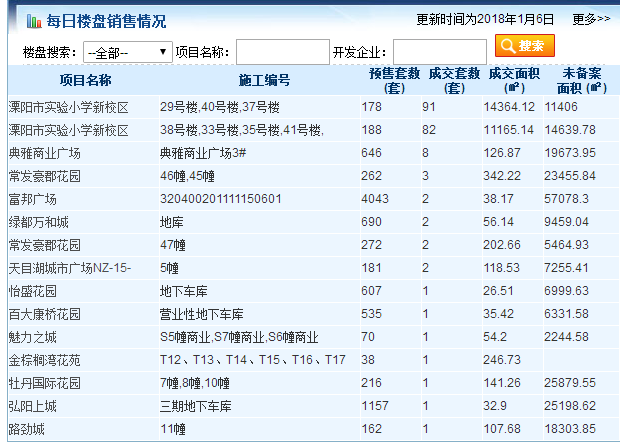This screenshot has width=620, height=443.
Task: Click the 11幢 construction number cell
Action: pyautogui.click(x=173, y=429)
